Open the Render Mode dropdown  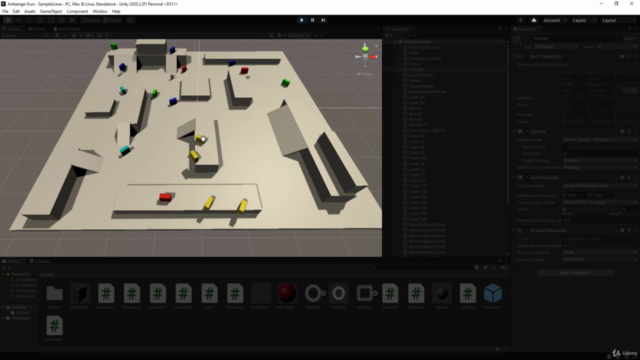pos(600,140)
